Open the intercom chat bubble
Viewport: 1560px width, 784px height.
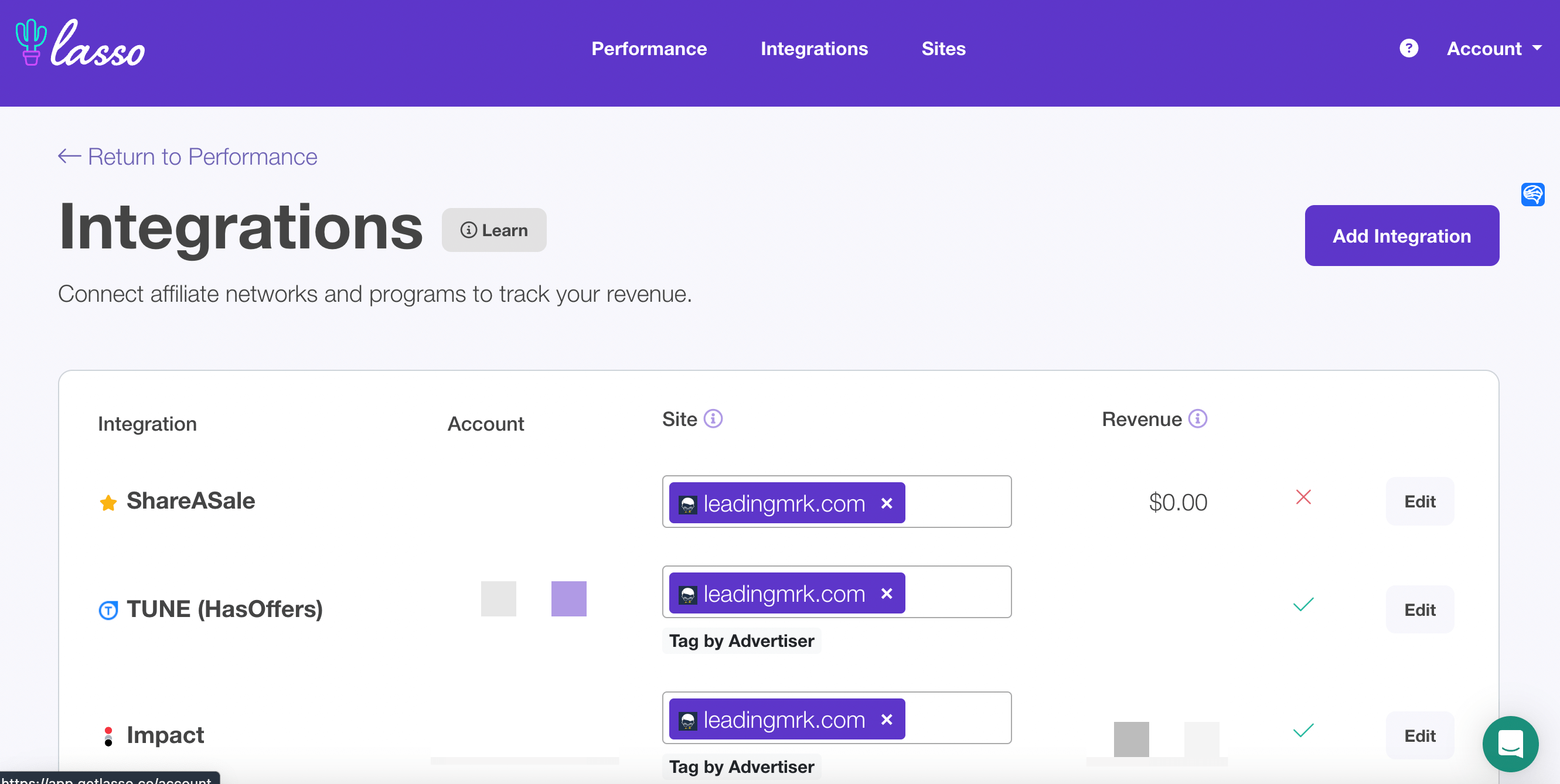[1510, 744]
